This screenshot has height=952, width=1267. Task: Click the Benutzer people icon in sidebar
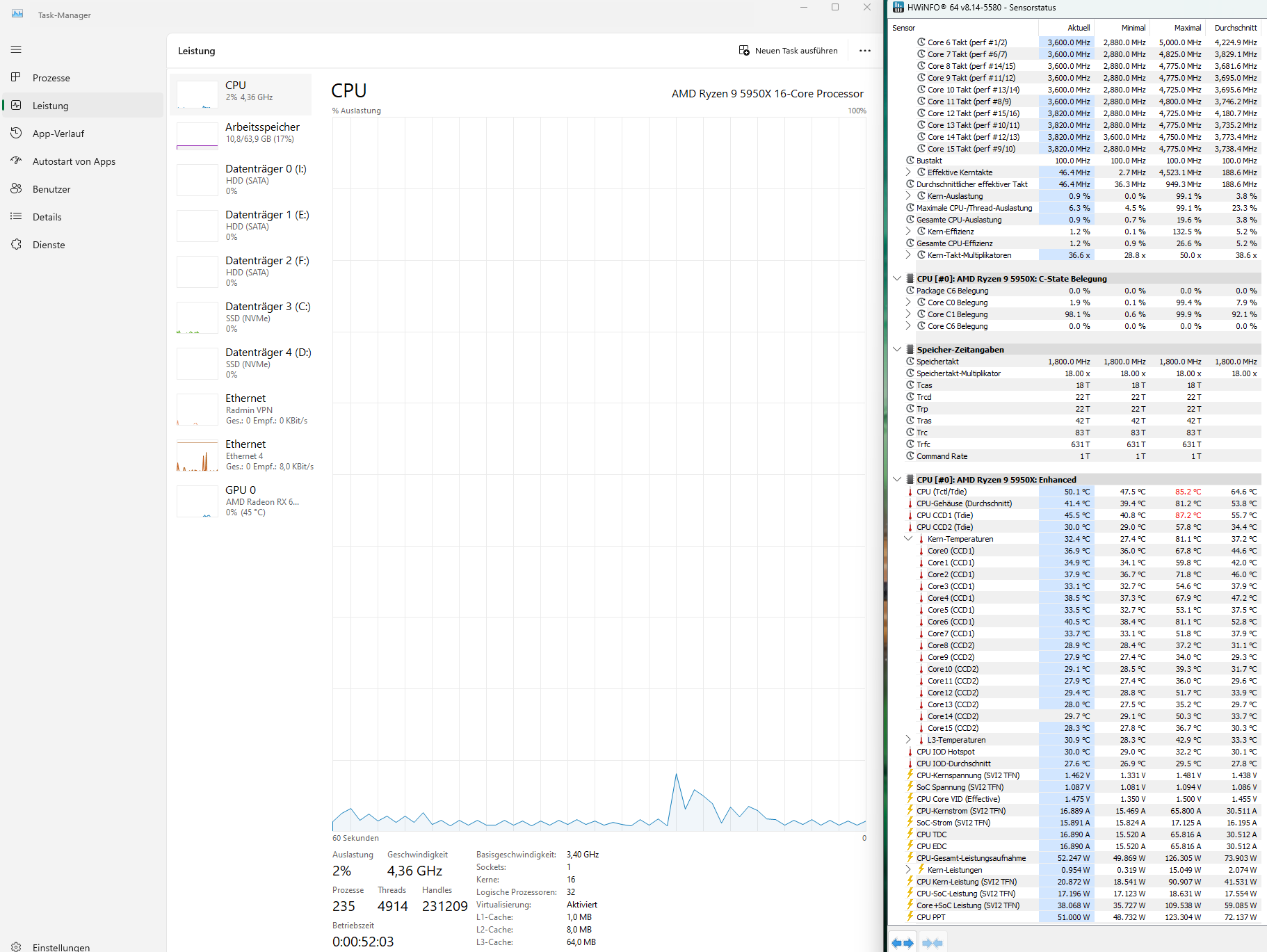pyautogui.click(x=16, y=189)
